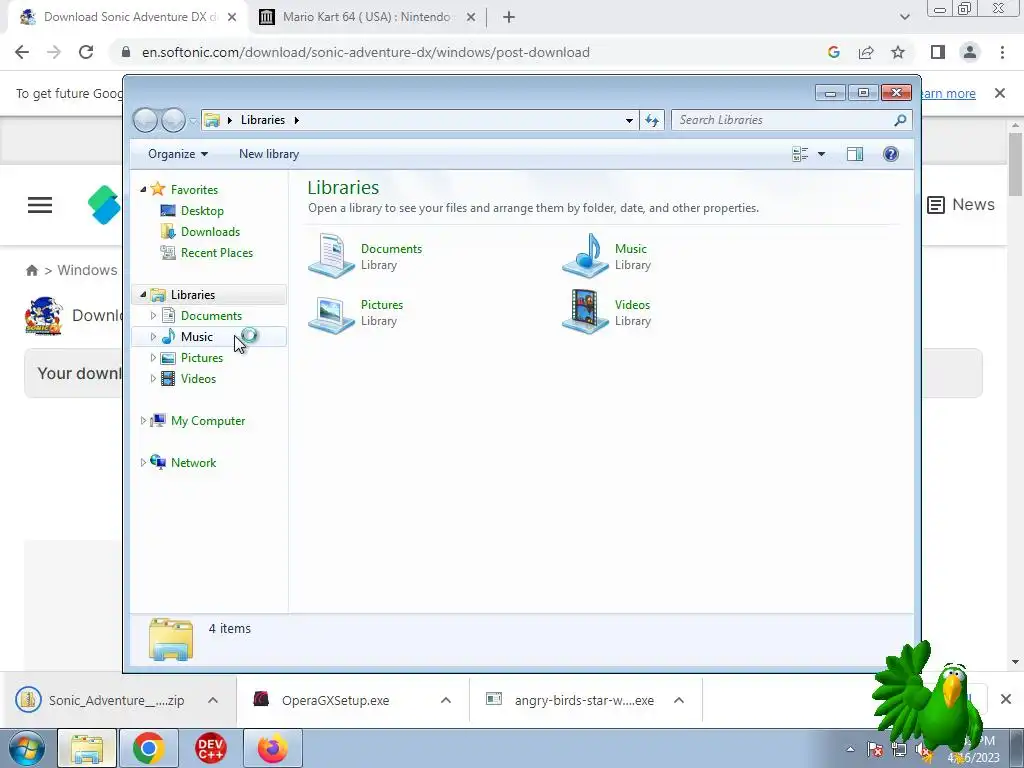Open Chrome profile avatar icon
1024x768 pixels.
(970, 52)
